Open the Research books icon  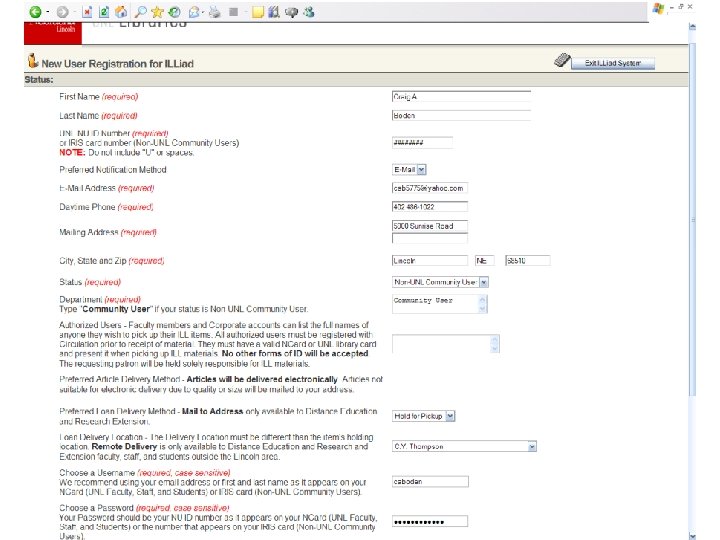(x=274, y=12)
